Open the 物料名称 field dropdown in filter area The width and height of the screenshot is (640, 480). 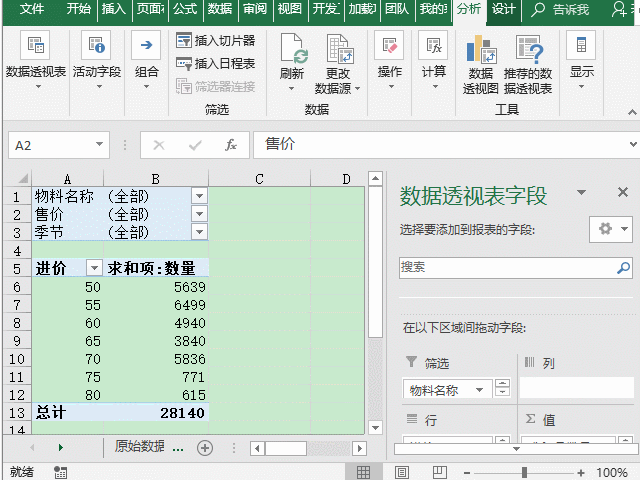click(480, 390)
